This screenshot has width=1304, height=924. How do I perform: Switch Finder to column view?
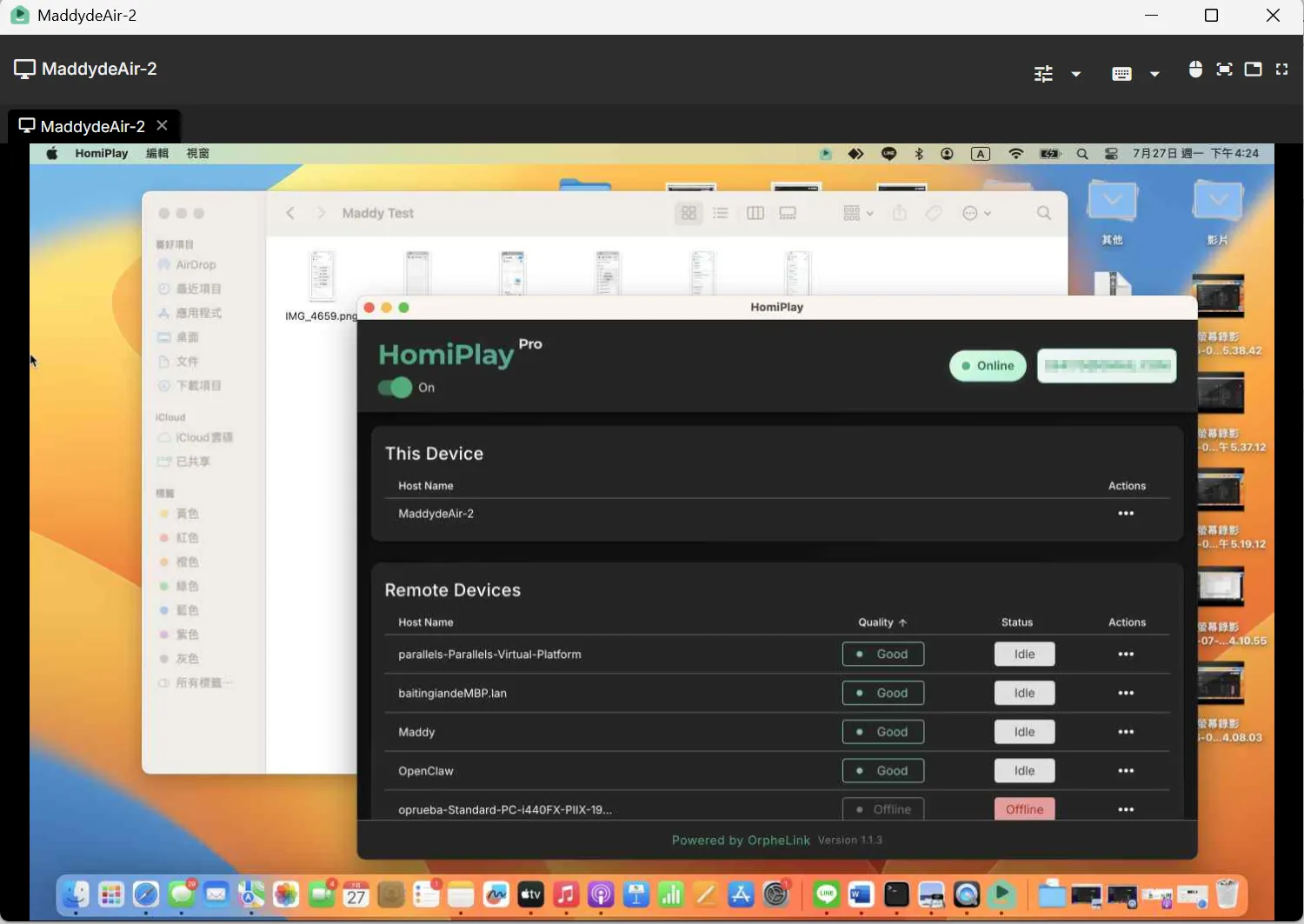pyautogui.click(x=755, y=213)
